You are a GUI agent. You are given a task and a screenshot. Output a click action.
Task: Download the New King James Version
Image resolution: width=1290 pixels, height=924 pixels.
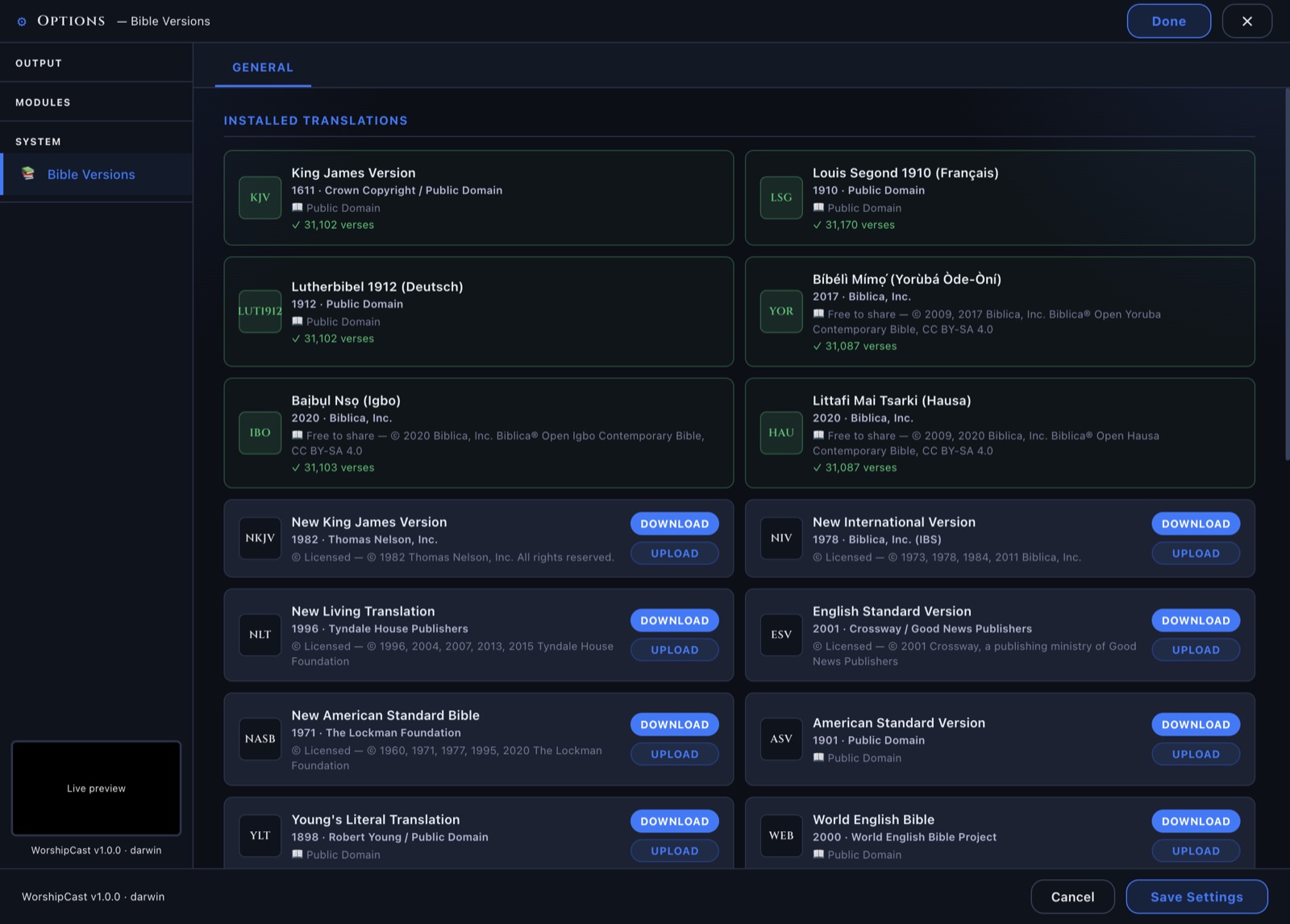(675, 524)
